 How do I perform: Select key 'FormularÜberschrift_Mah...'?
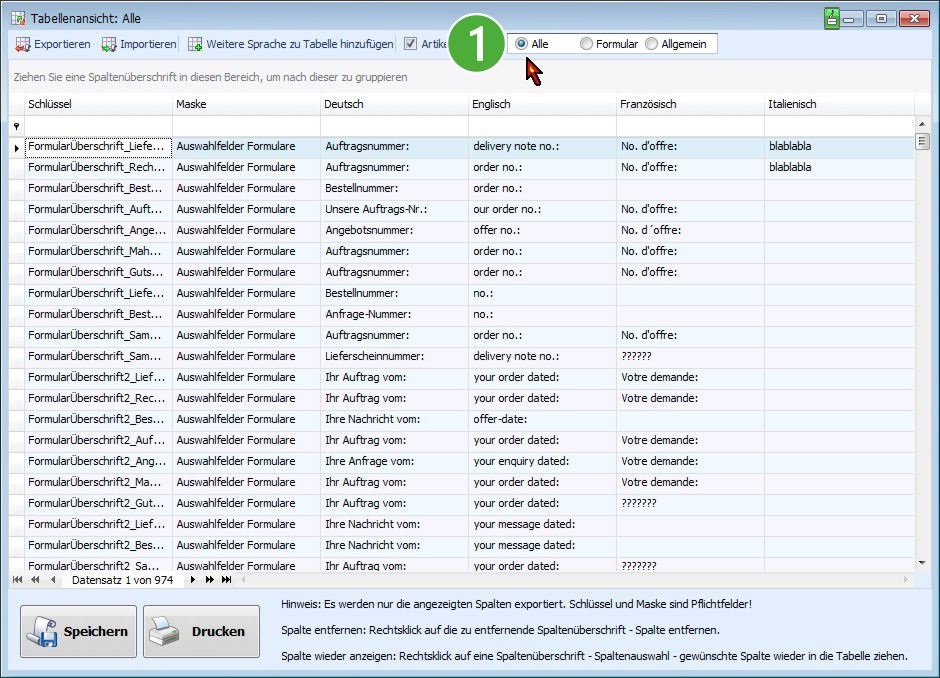pos(98,251)
